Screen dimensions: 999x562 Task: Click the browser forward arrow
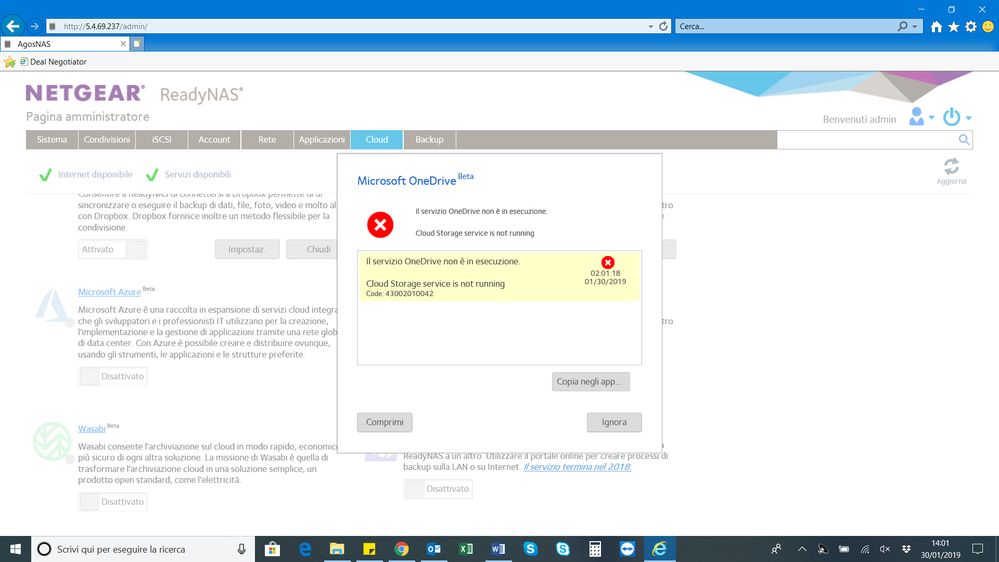pyautogui.click(x=34, y=26)
